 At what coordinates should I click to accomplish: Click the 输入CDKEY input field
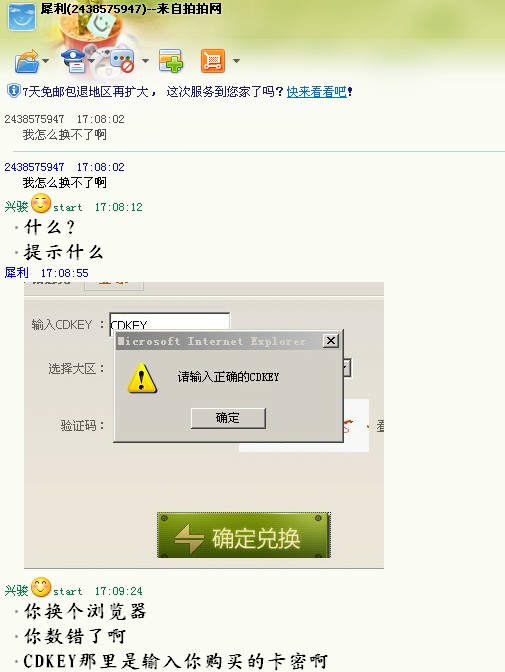coord(170,322)
